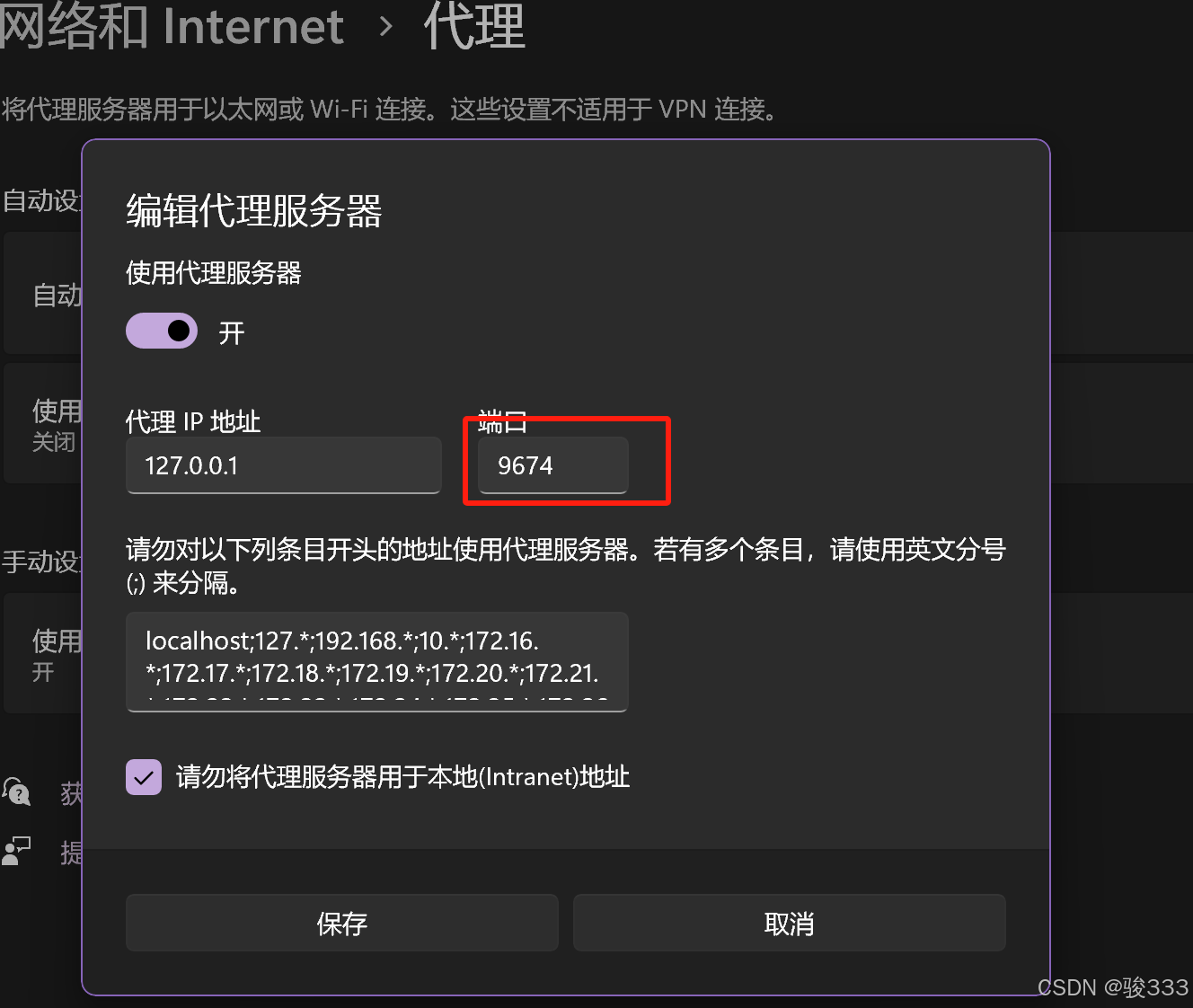Open the feedback link beside person icon
The image size is (1193, 1008).
click(71, 852)
